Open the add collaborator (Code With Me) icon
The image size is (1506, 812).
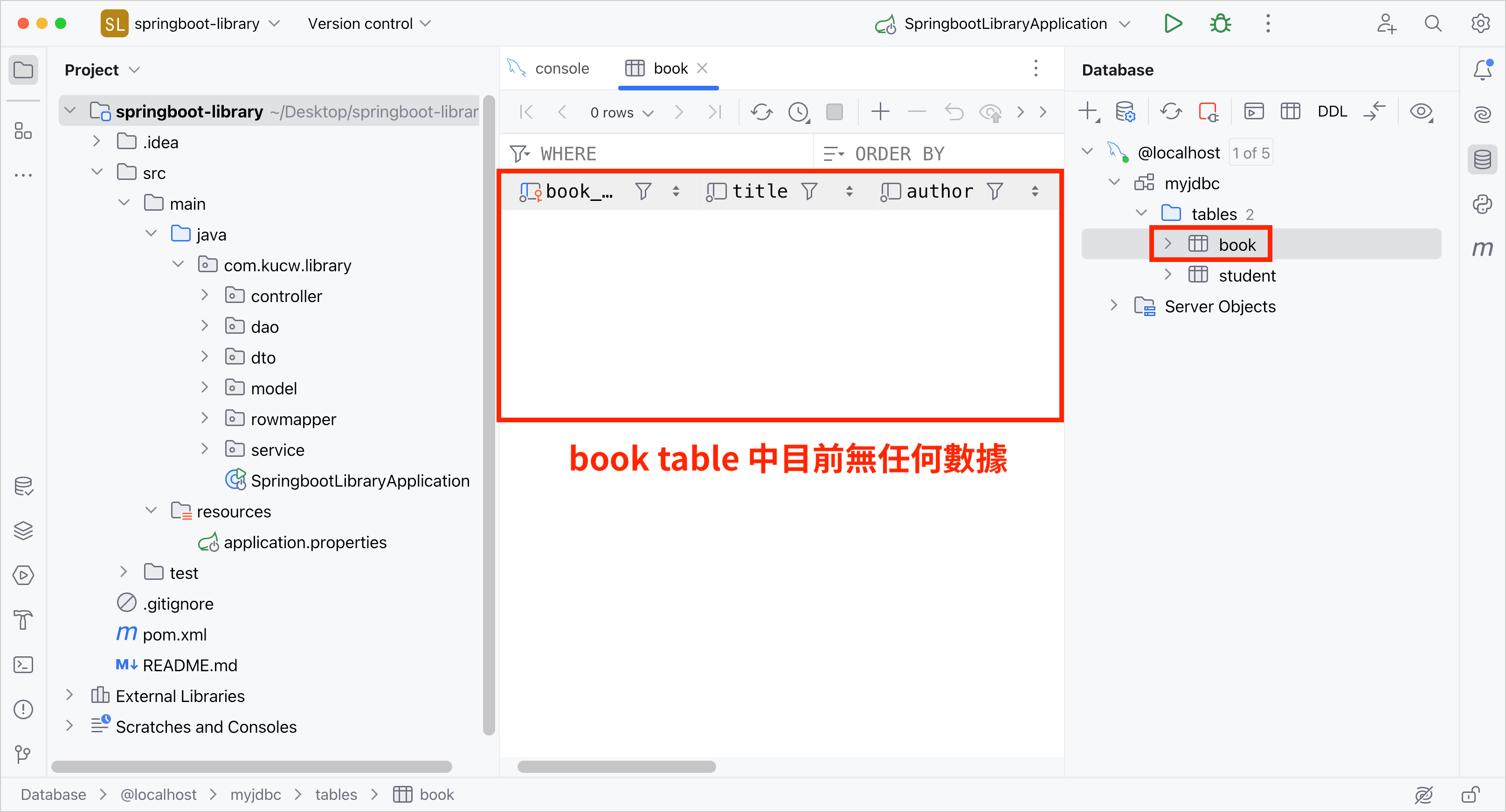(1386, 23)
